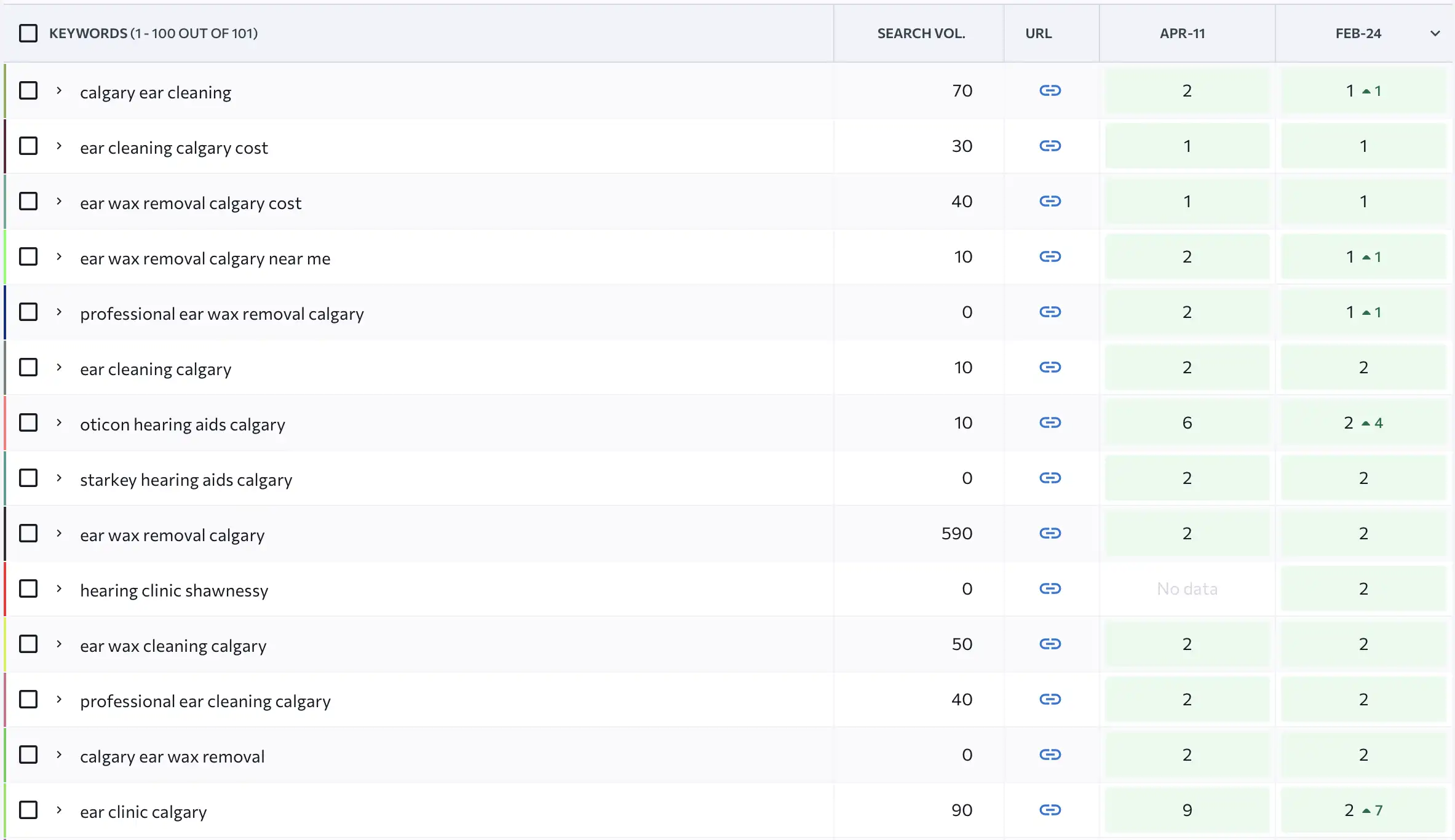The image size is (1455, 840).
Task: Open URL icon for oticon hearing aids calgary
Action: 1050,423
